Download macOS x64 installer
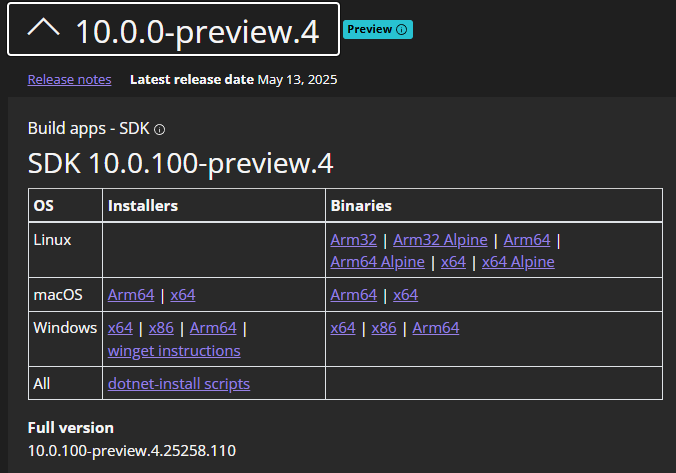The height and width of the screenshot is (473, 676). 183,295
